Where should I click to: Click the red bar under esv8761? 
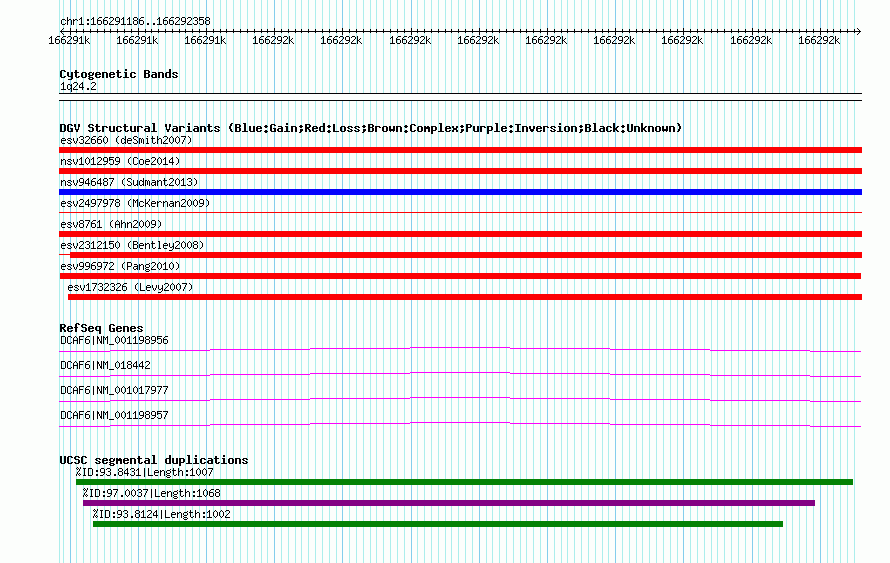click(460, 234)
